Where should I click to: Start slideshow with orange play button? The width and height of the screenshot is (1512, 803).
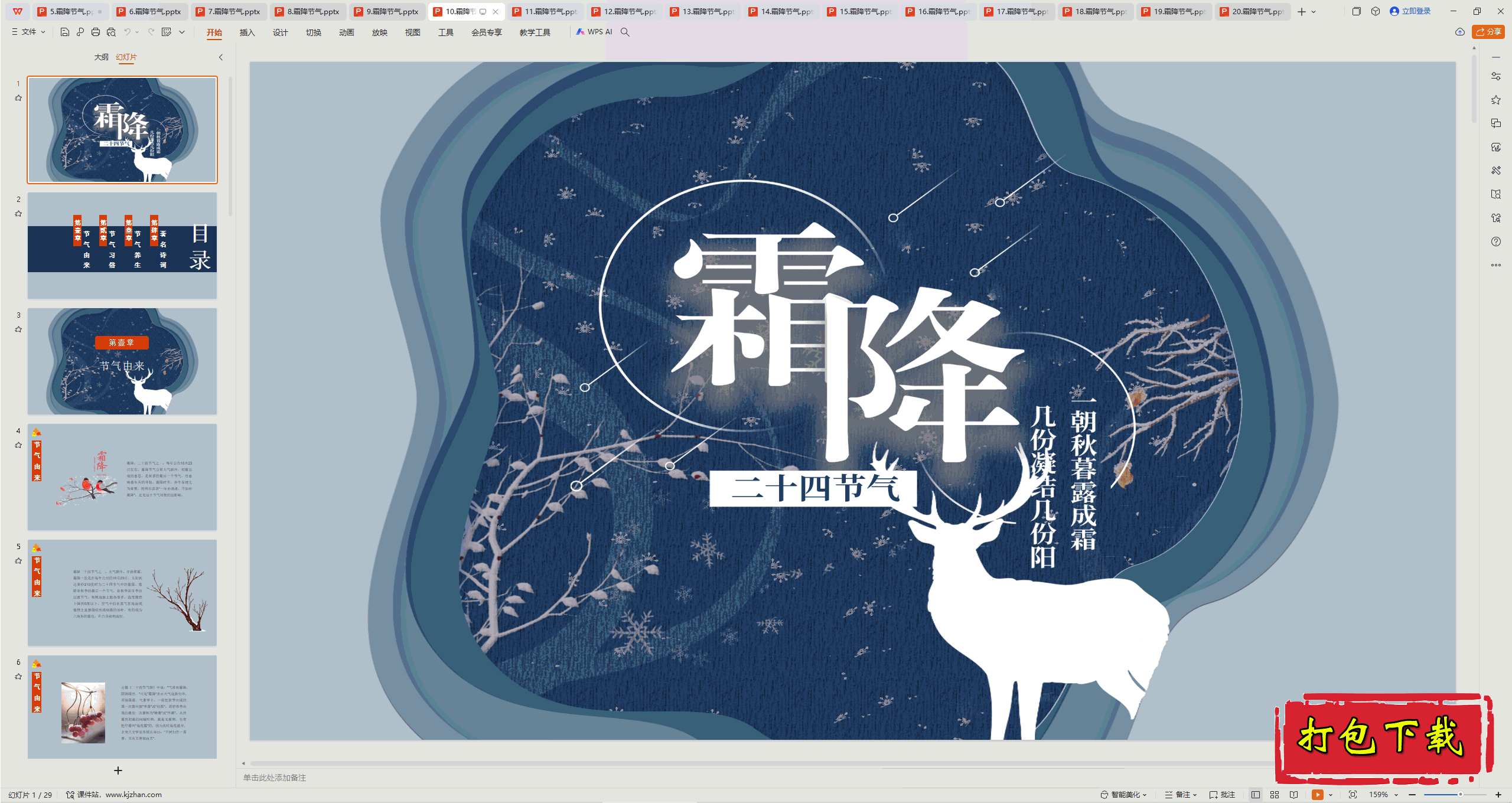click(1318, 795)
